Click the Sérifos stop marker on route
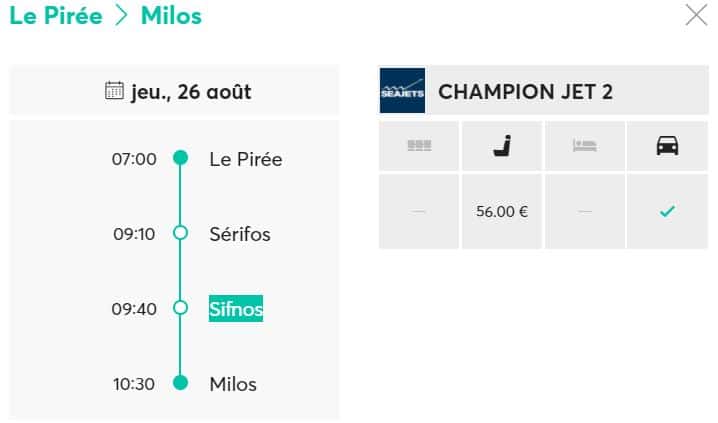This screenshot has width=718, height=423. tap(180, 233)
